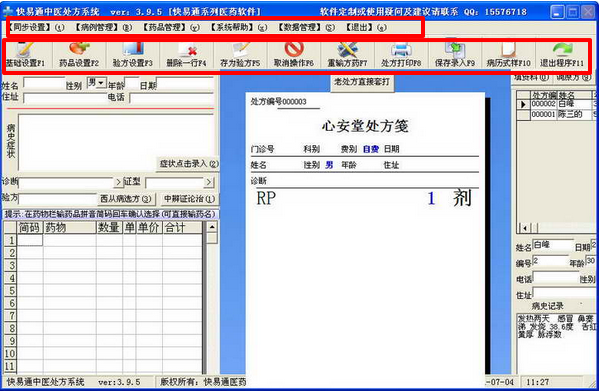Image resolution: width=603 pixels, height=392 pixels.
Task: Click the 老处方直接套打 button
Action: 362,82
